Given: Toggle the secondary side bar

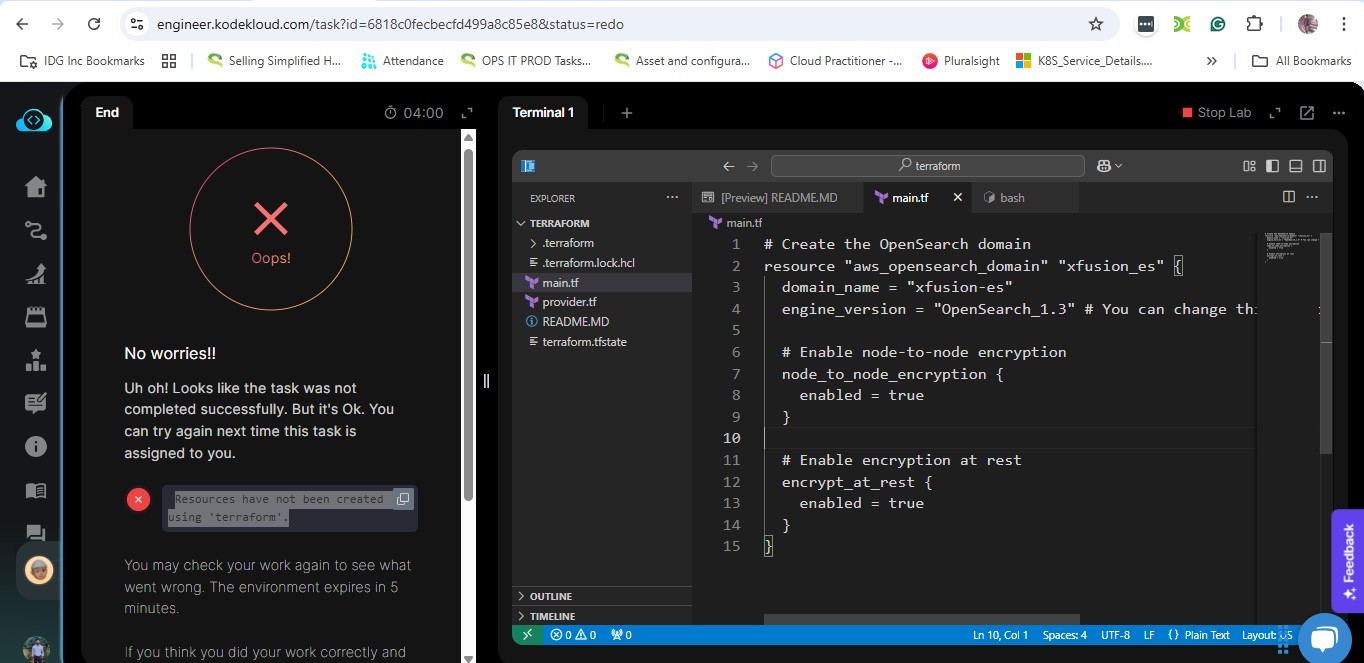Looking at the screenshot, I should [1319, 166].
